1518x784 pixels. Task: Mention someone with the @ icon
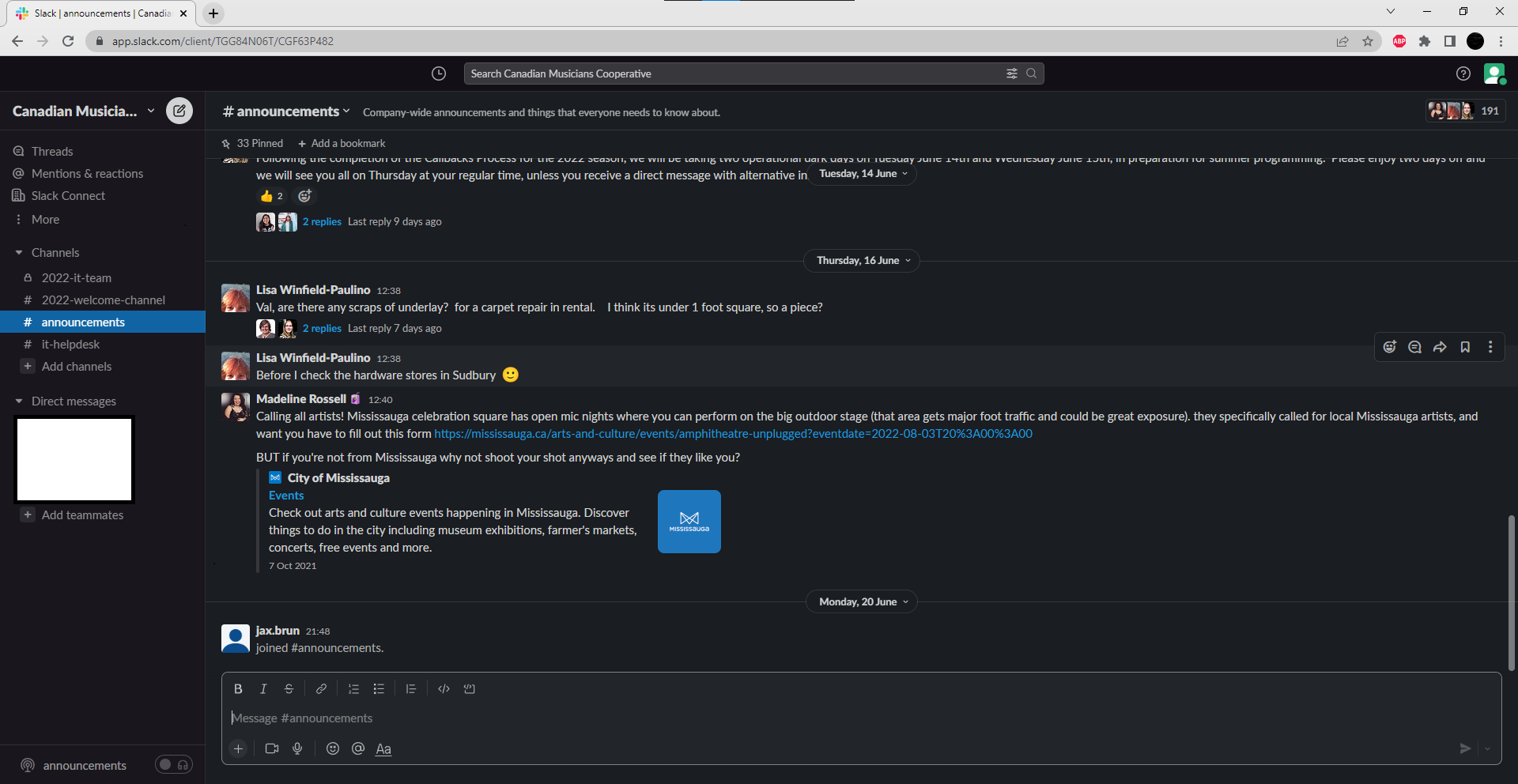coord(358,748)
